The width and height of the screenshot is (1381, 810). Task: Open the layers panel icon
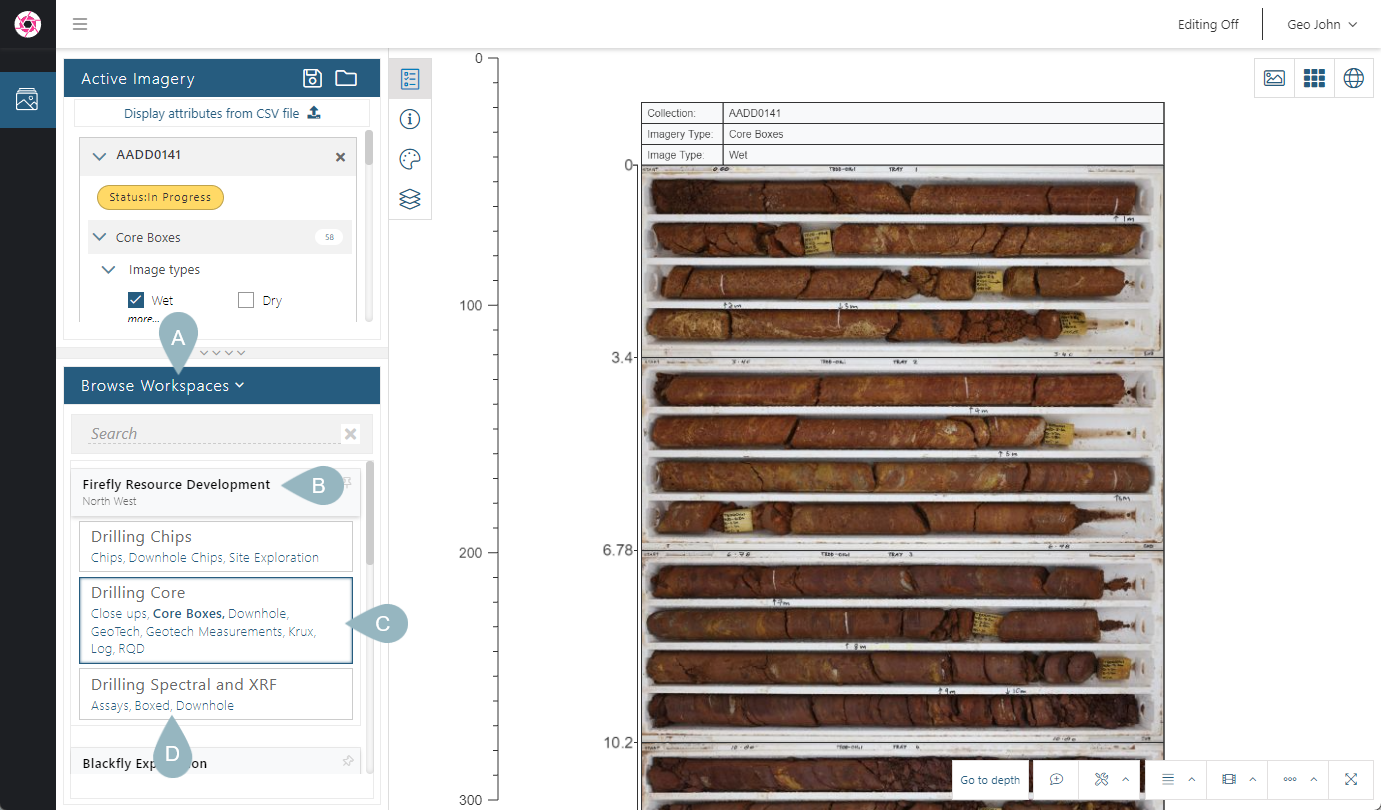click(410, 199)
